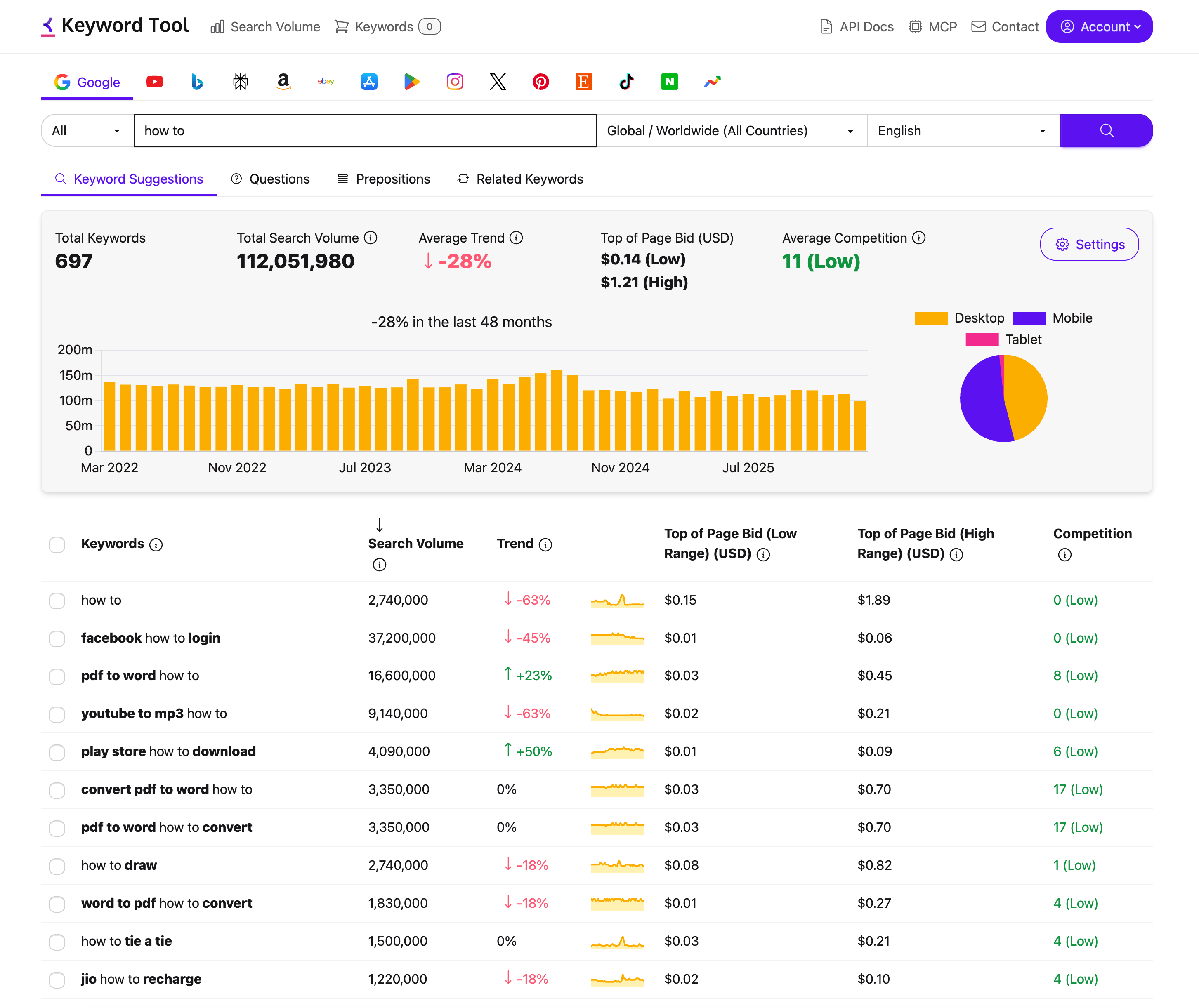Check the "facebook how to login" row

pos(57,638)
